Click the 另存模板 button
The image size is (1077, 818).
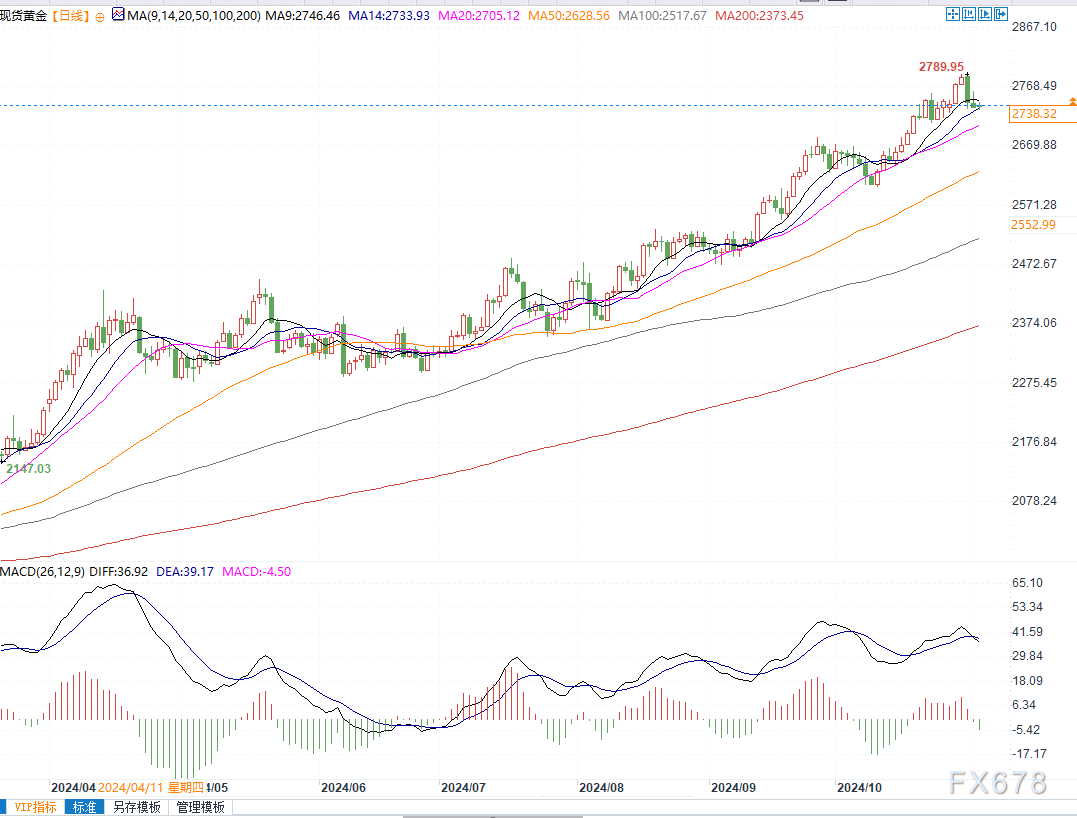click(136, 807)
